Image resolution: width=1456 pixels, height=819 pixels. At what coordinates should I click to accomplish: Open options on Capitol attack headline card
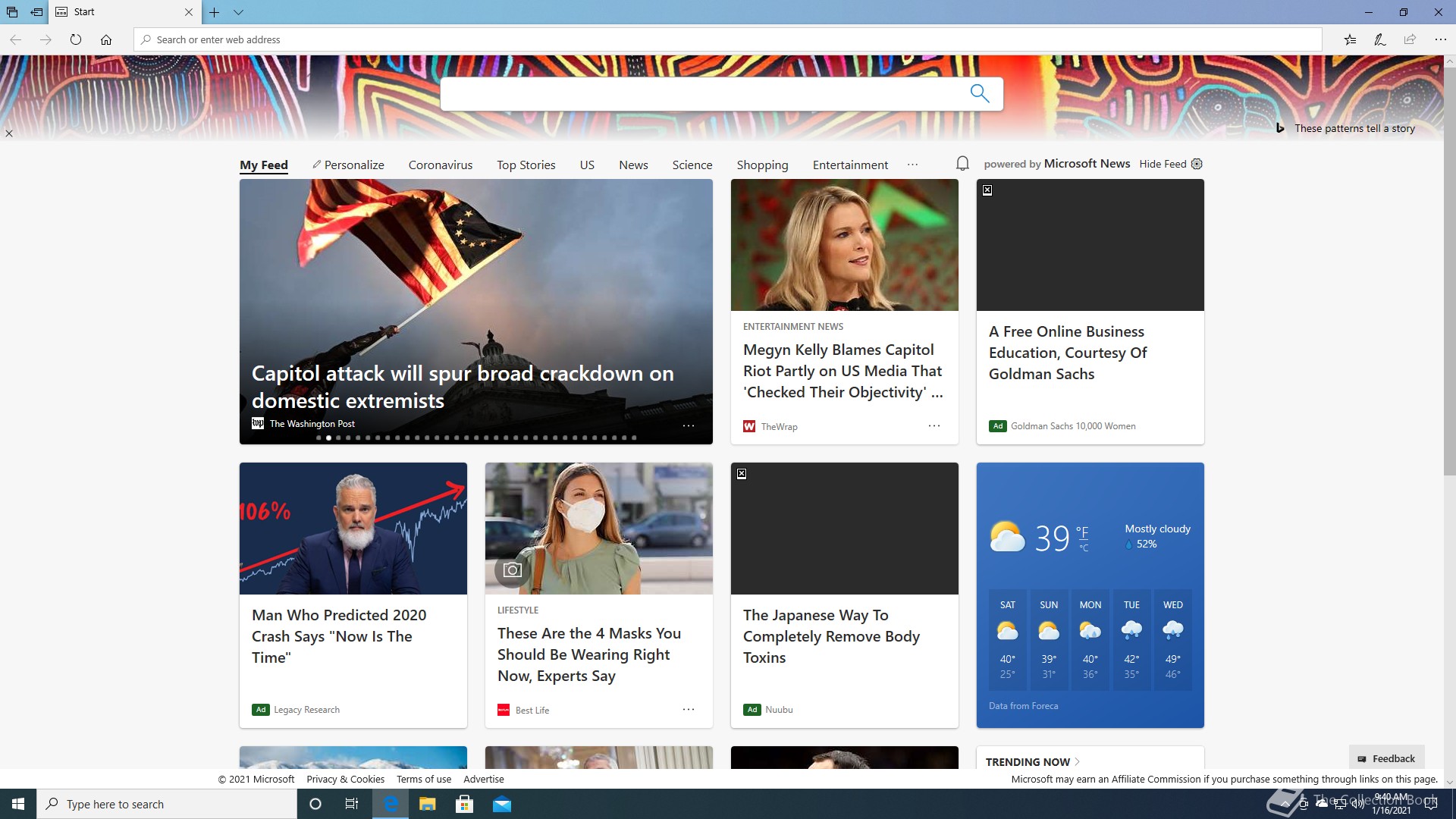click(x=689, y=426)
